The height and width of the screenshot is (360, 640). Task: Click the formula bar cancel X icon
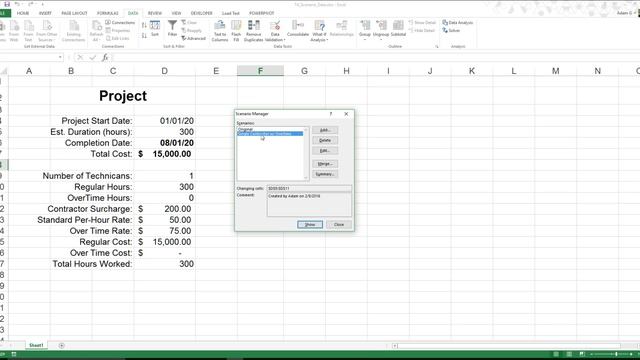point(80,57)
